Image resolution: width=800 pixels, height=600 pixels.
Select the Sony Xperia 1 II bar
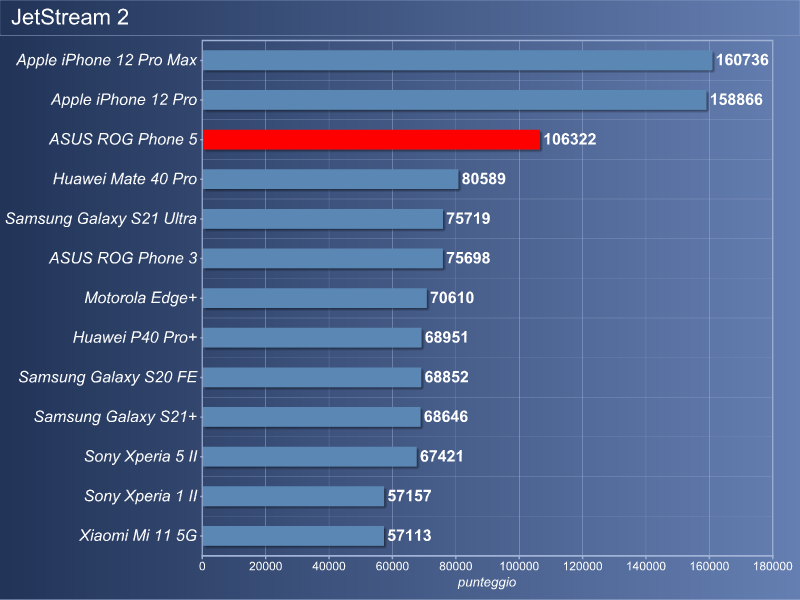(x=293, y=496)
